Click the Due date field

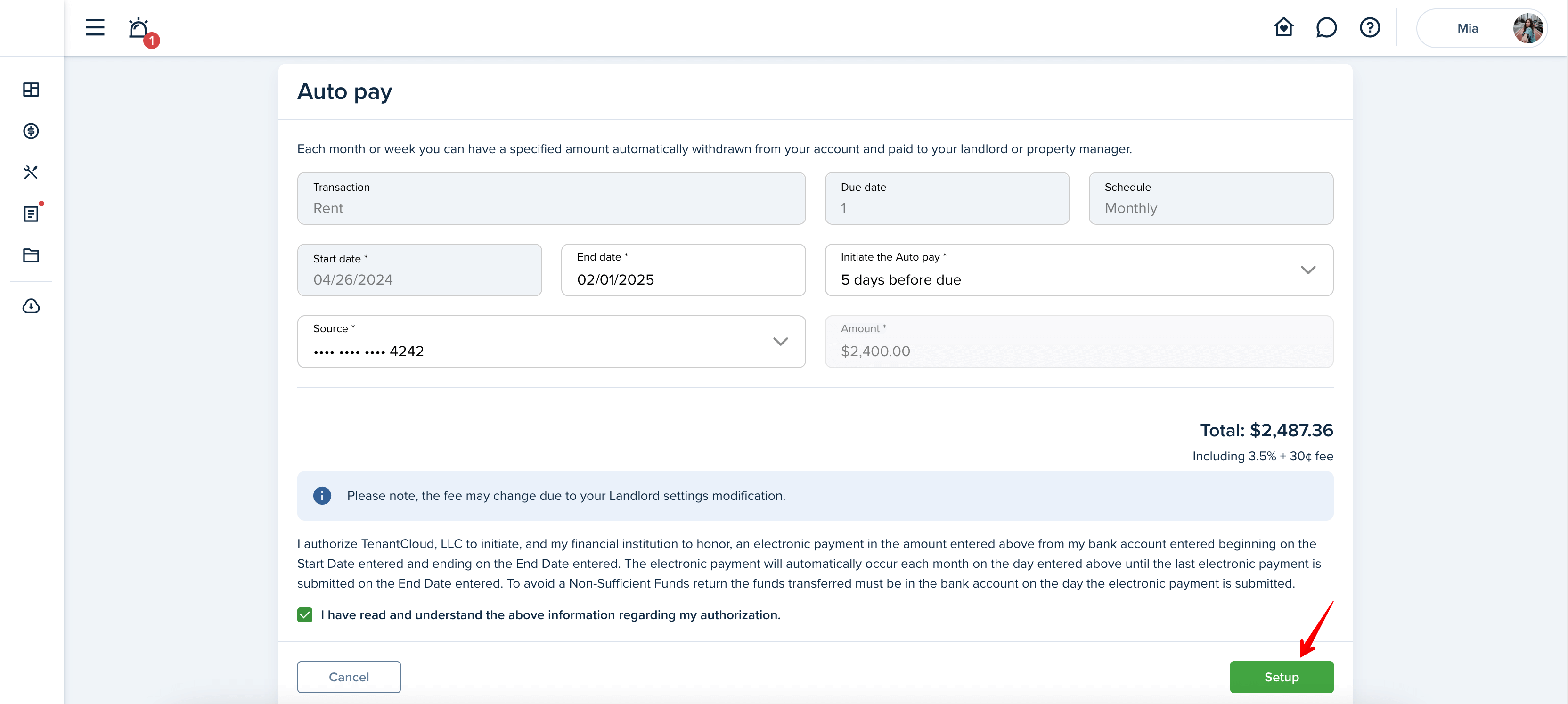[947, 198]
